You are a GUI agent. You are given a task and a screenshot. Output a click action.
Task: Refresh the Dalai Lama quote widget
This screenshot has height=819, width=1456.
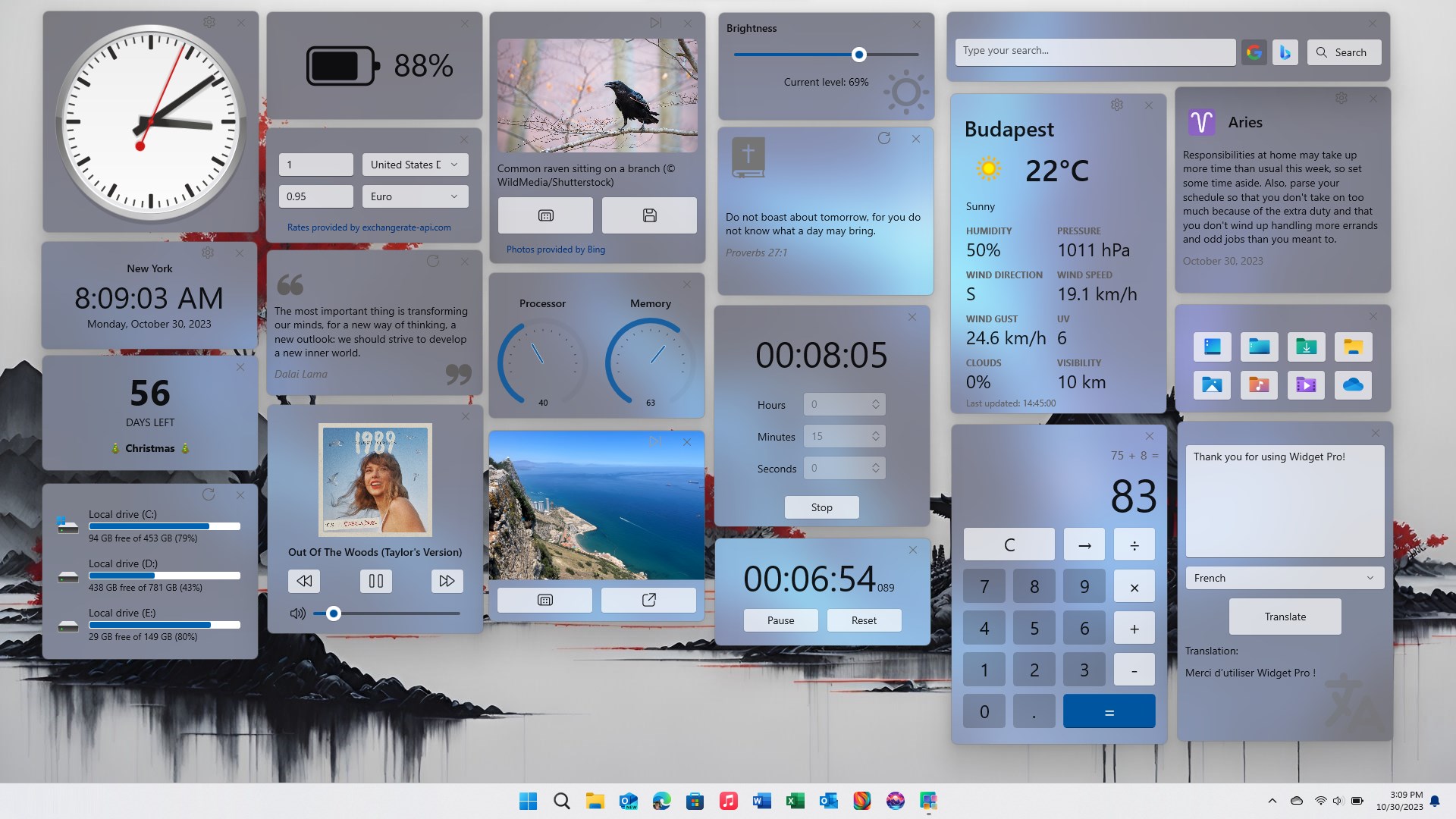(x=433, y=261)
